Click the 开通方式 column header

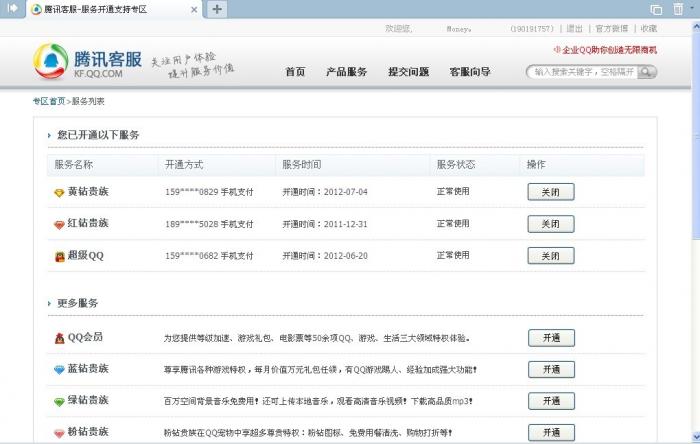[x=184, y=165]
